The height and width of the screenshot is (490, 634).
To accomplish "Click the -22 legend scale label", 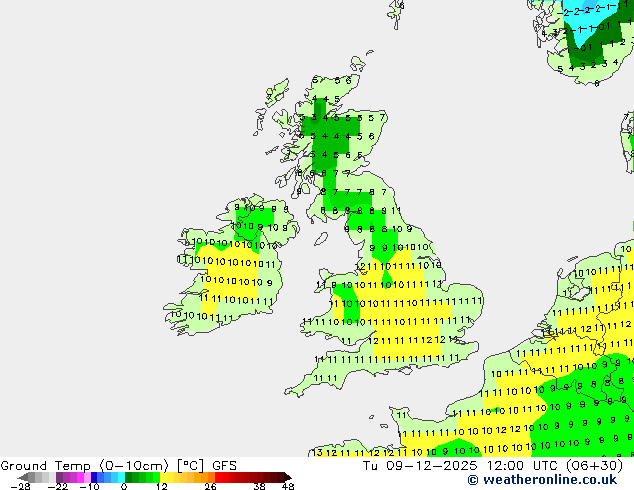I will [x=58, y=486].
